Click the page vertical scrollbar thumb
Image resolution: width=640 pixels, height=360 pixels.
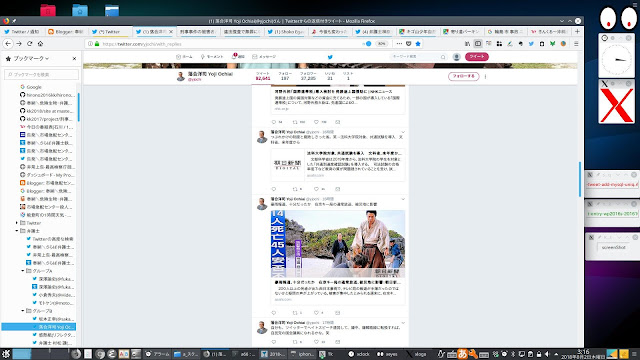[x=580, y=179]
